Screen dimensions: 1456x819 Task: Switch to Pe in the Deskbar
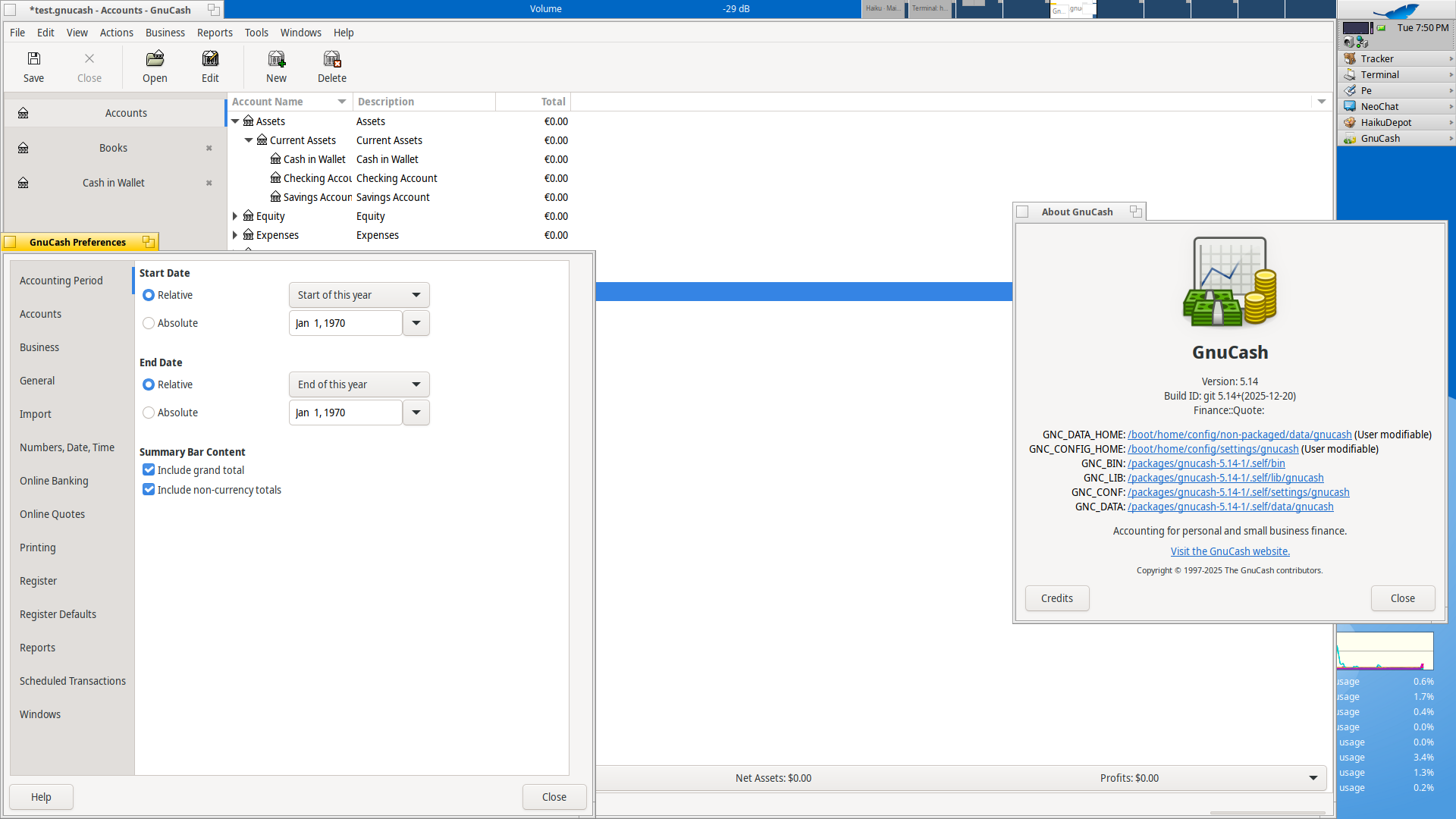coord(1395,90)
